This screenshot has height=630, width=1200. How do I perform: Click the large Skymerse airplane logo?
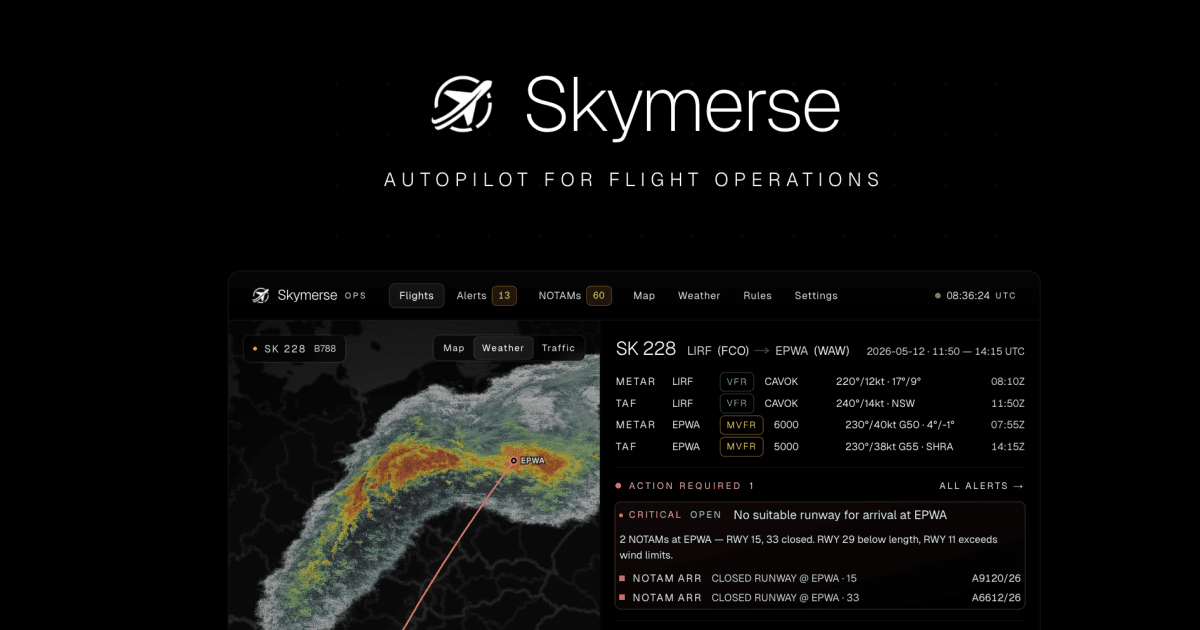click(461, 104)
